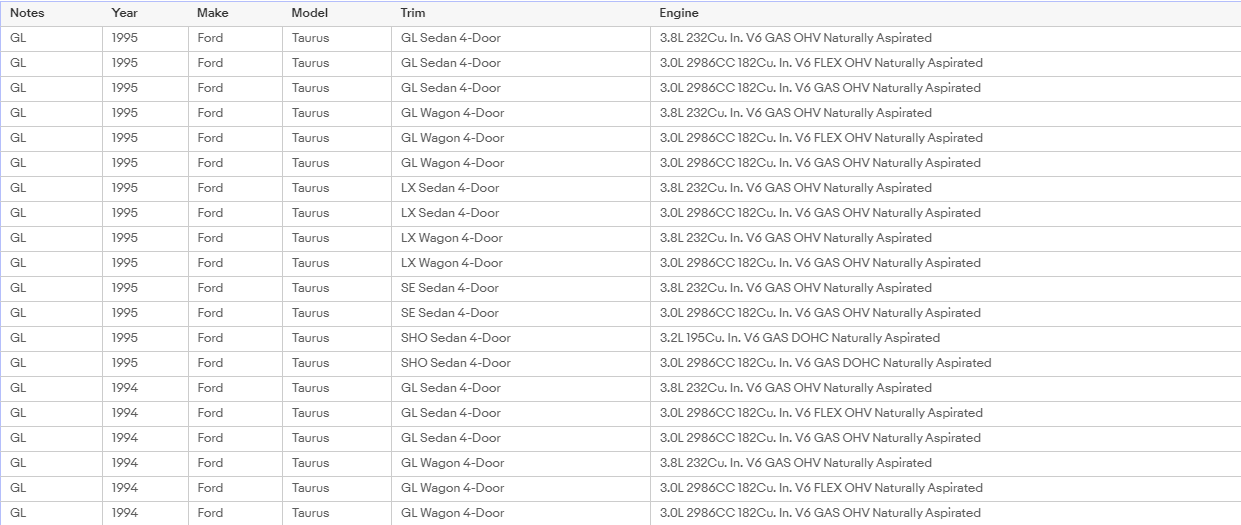Click the last GL Wagon 4-Door trim cell
1241x525 pixels.
tap(520, 513)
